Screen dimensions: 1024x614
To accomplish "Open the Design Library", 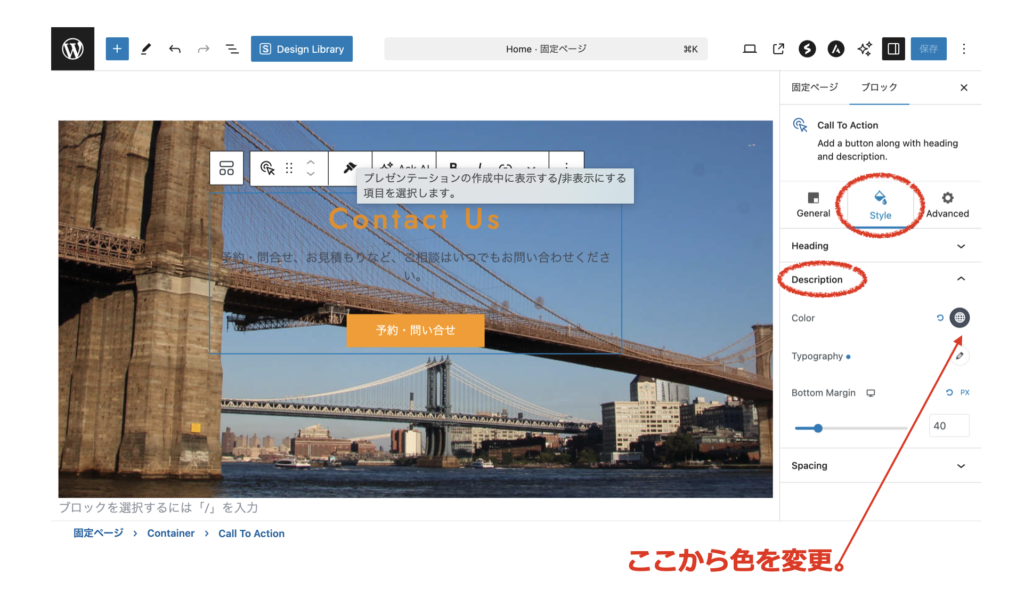I will click(301, 48).
